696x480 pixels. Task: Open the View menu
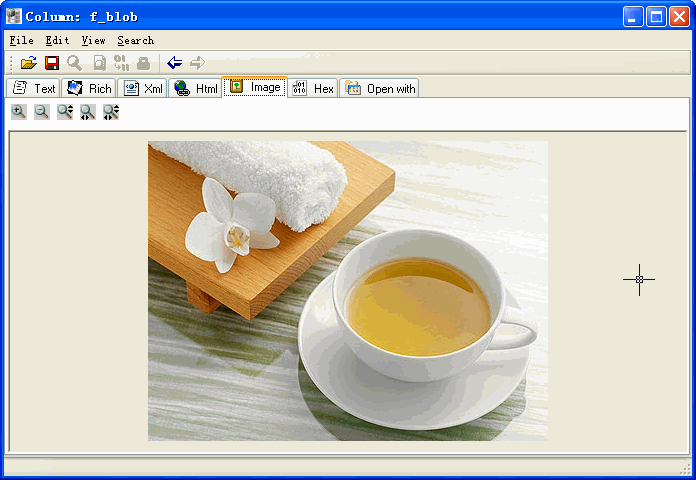[x=93, y=41]
